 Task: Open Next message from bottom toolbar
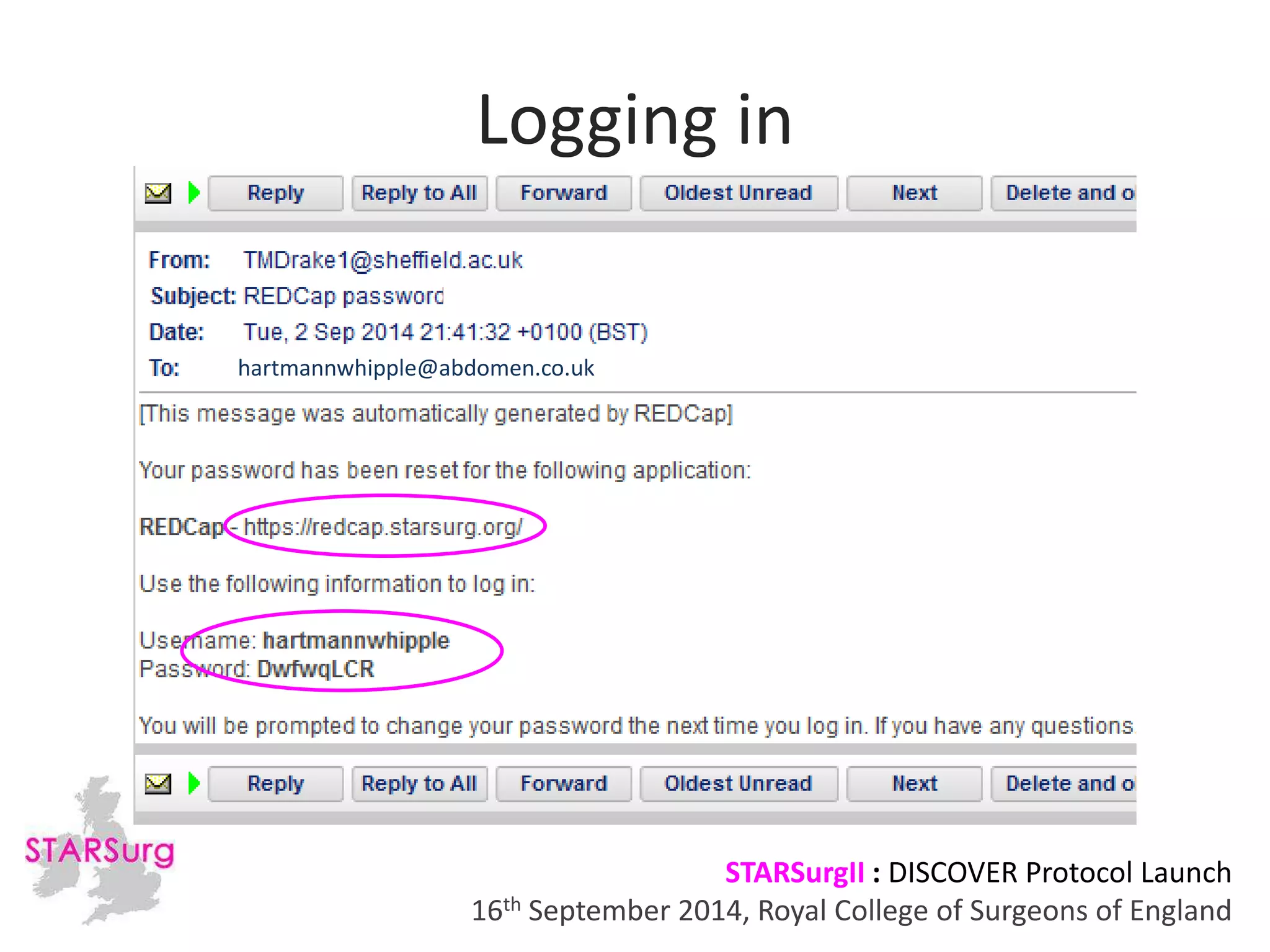915,784
